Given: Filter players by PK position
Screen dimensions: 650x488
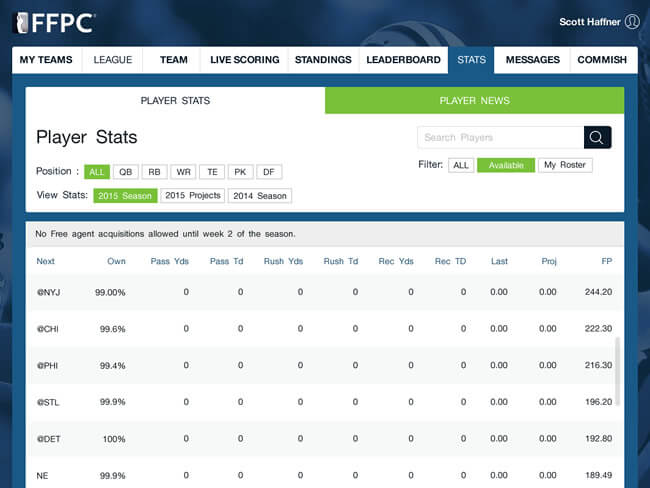Looking at the screenshot, I should click(240, 172).
